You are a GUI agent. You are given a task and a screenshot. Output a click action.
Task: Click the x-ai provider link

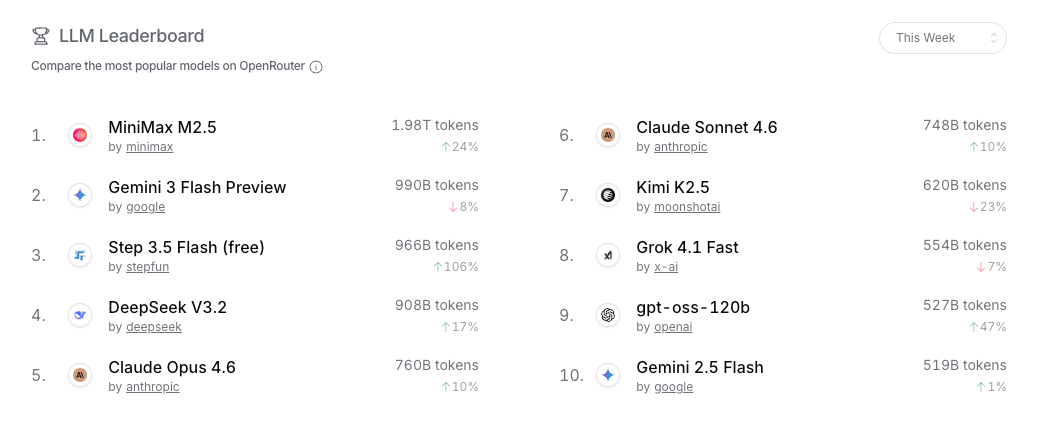665,267
